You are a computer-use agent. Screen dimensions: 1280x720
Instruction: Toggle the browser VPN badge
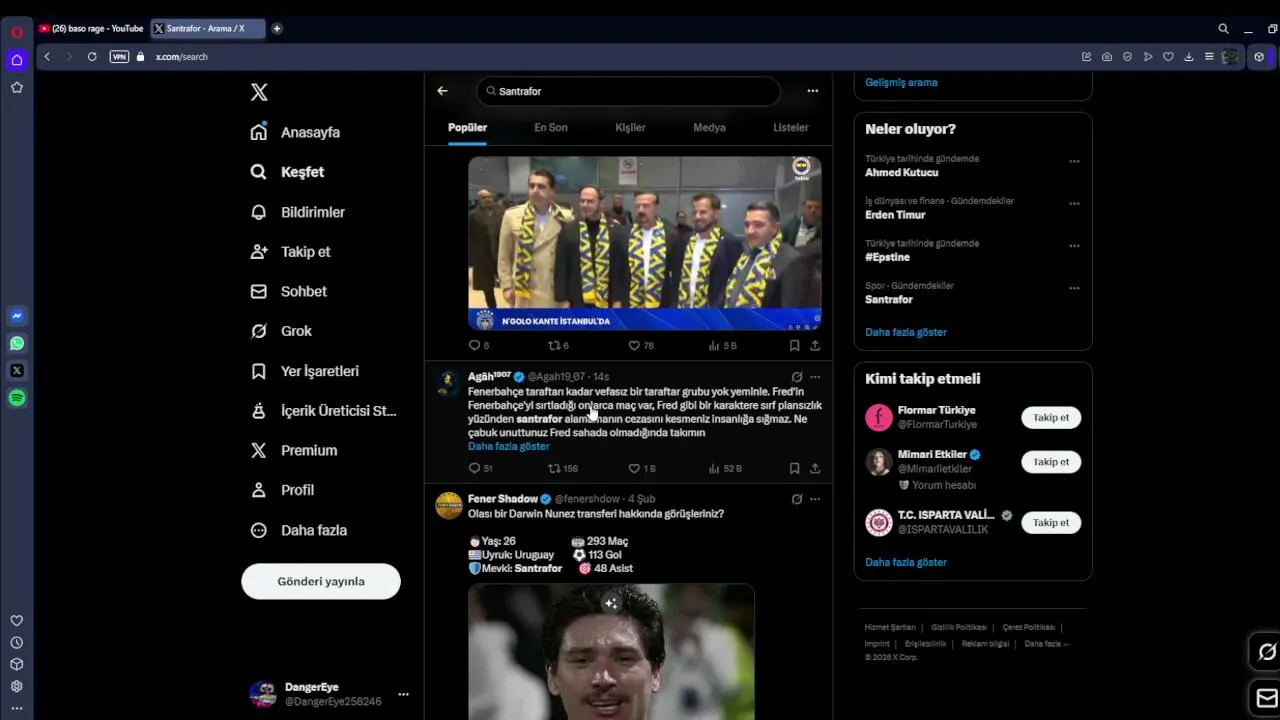point(119,57)
